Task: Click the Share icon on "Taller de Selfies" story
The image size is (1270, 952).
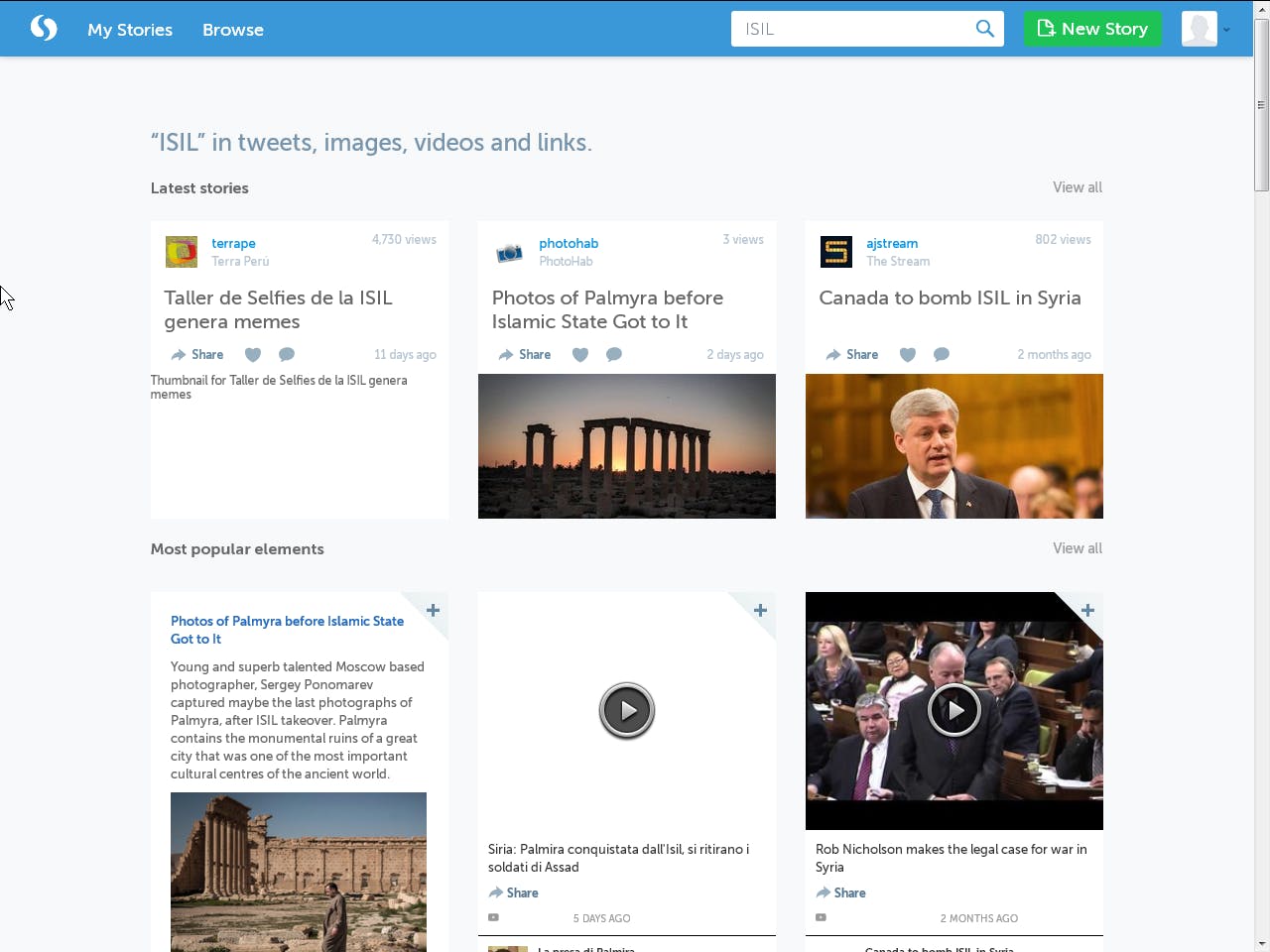Action: (x=196, y=354)
